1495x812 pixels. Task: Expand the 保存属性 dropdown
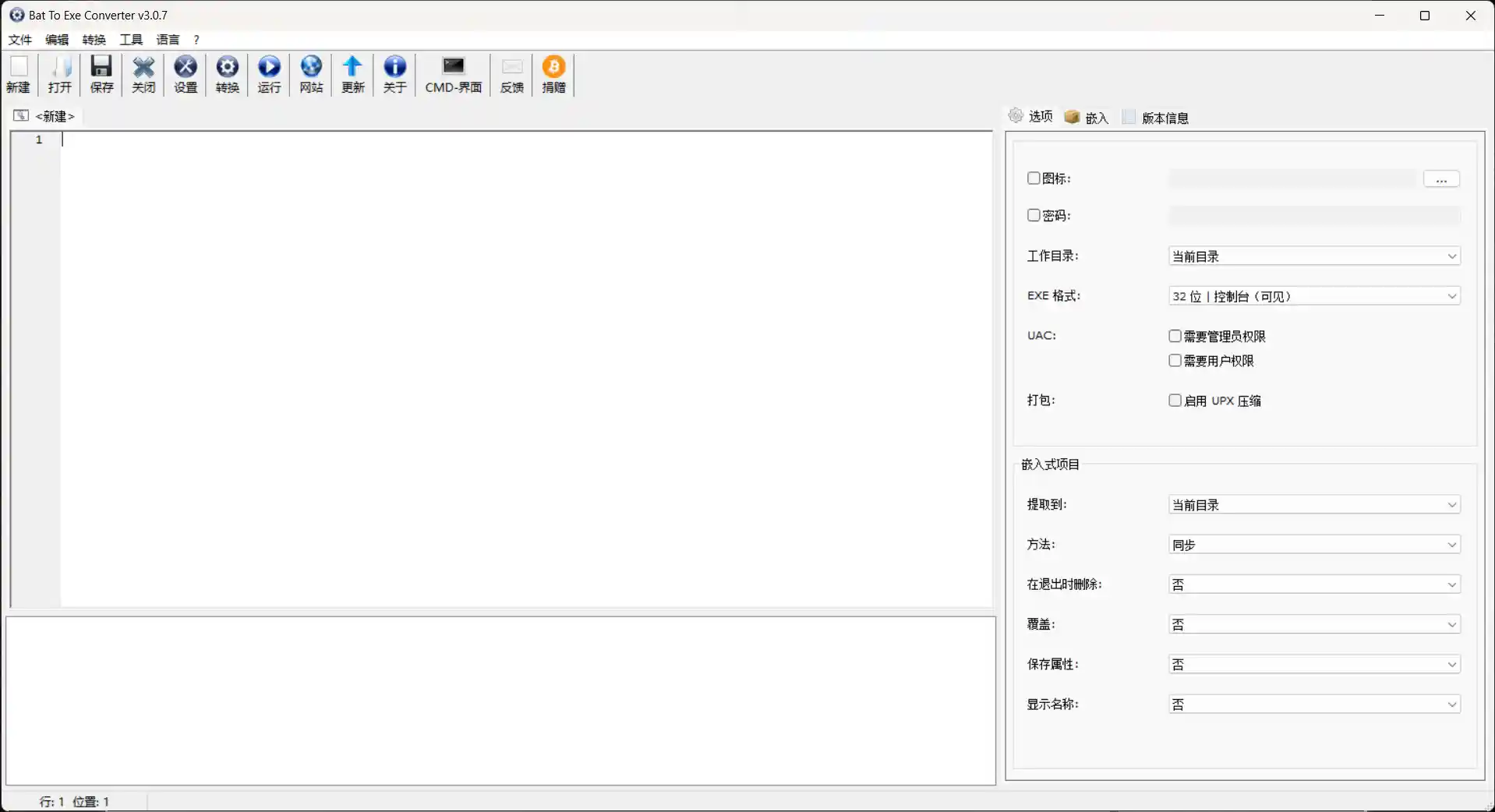click(1314, 665)
